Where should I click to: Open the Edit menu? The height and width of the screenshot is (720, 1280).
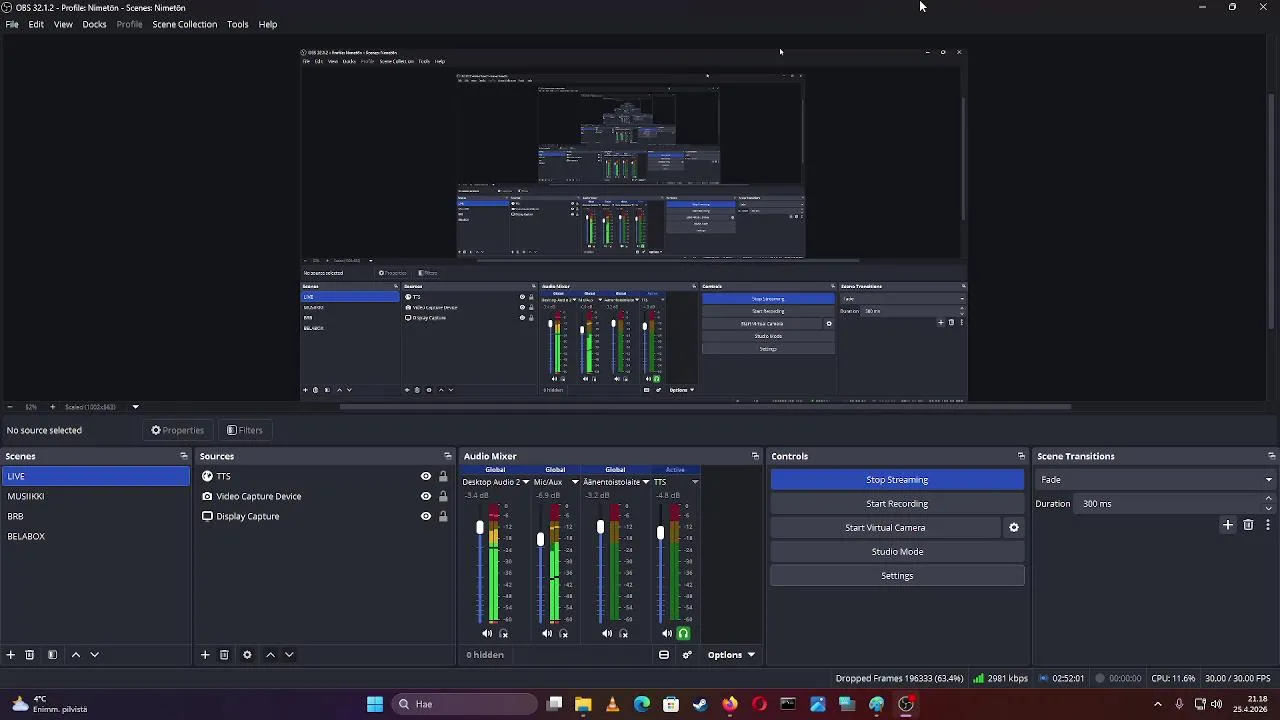(36, 24)
